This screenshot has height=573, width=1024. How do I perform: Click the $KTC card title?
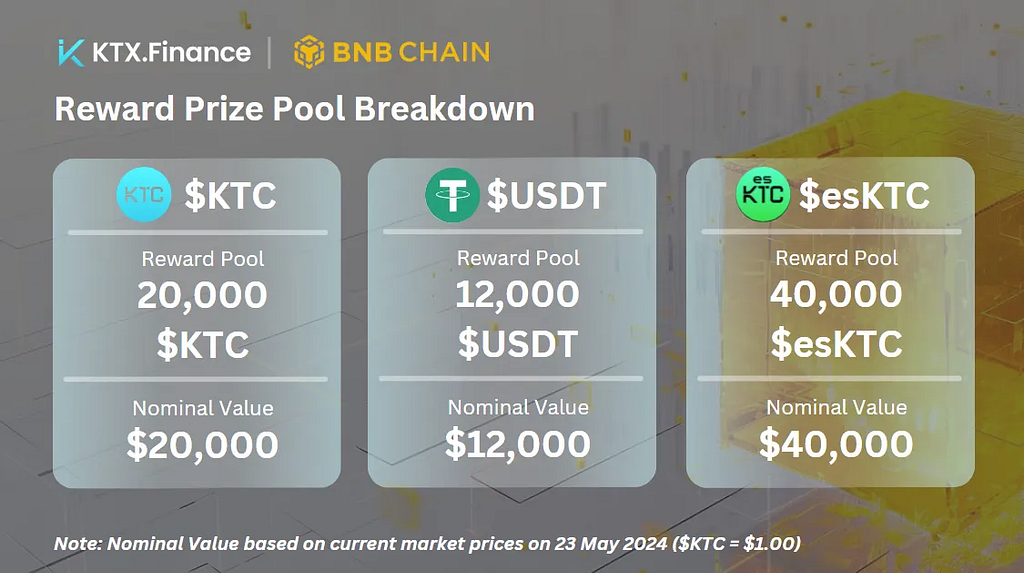click(x=230, y=195)
